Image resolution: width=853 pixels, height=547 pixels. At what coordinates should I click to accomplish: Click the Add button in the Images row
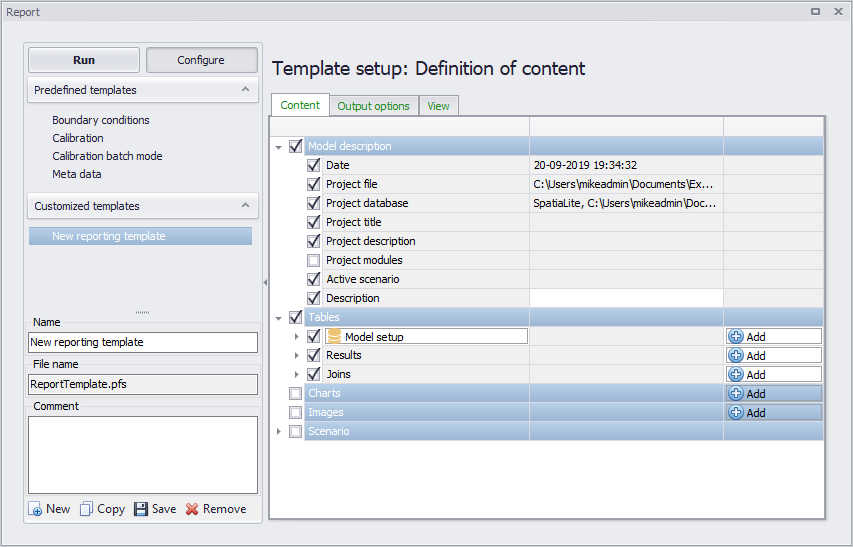pos(773,413)
